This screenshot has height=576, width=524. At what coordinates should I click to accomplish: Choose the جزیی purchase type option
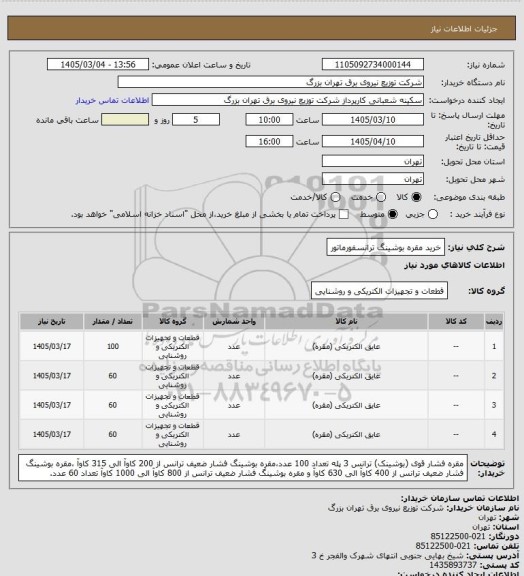tap(433, 215)
